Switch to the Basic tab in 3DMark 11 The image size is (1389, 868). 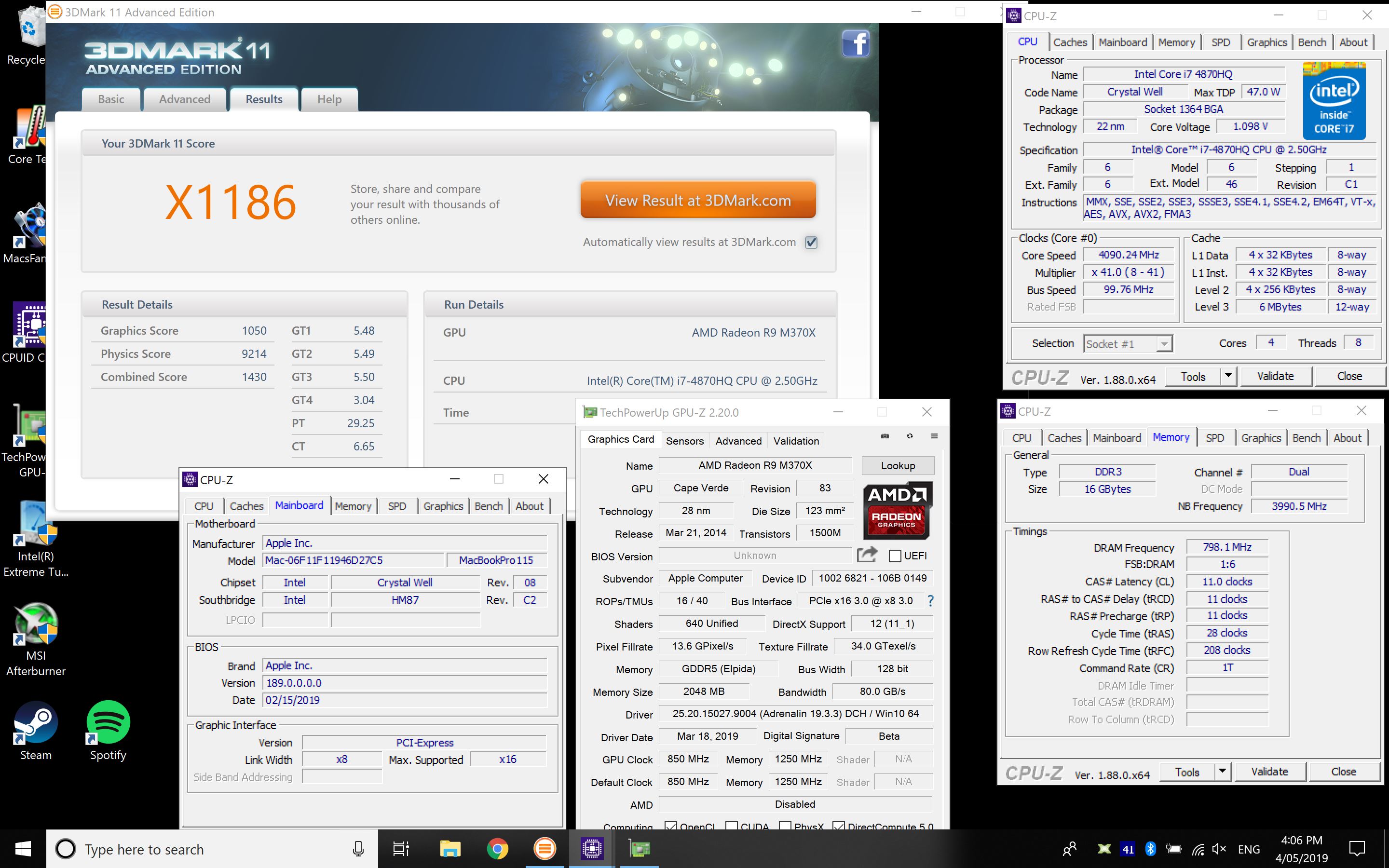(111, 99)
